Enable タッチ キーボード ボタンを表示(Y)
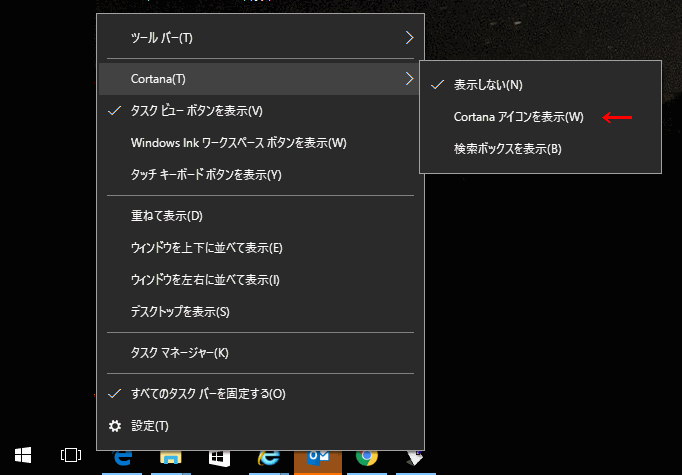The width and height of the screenshot is (682, 475). [261, 175]
